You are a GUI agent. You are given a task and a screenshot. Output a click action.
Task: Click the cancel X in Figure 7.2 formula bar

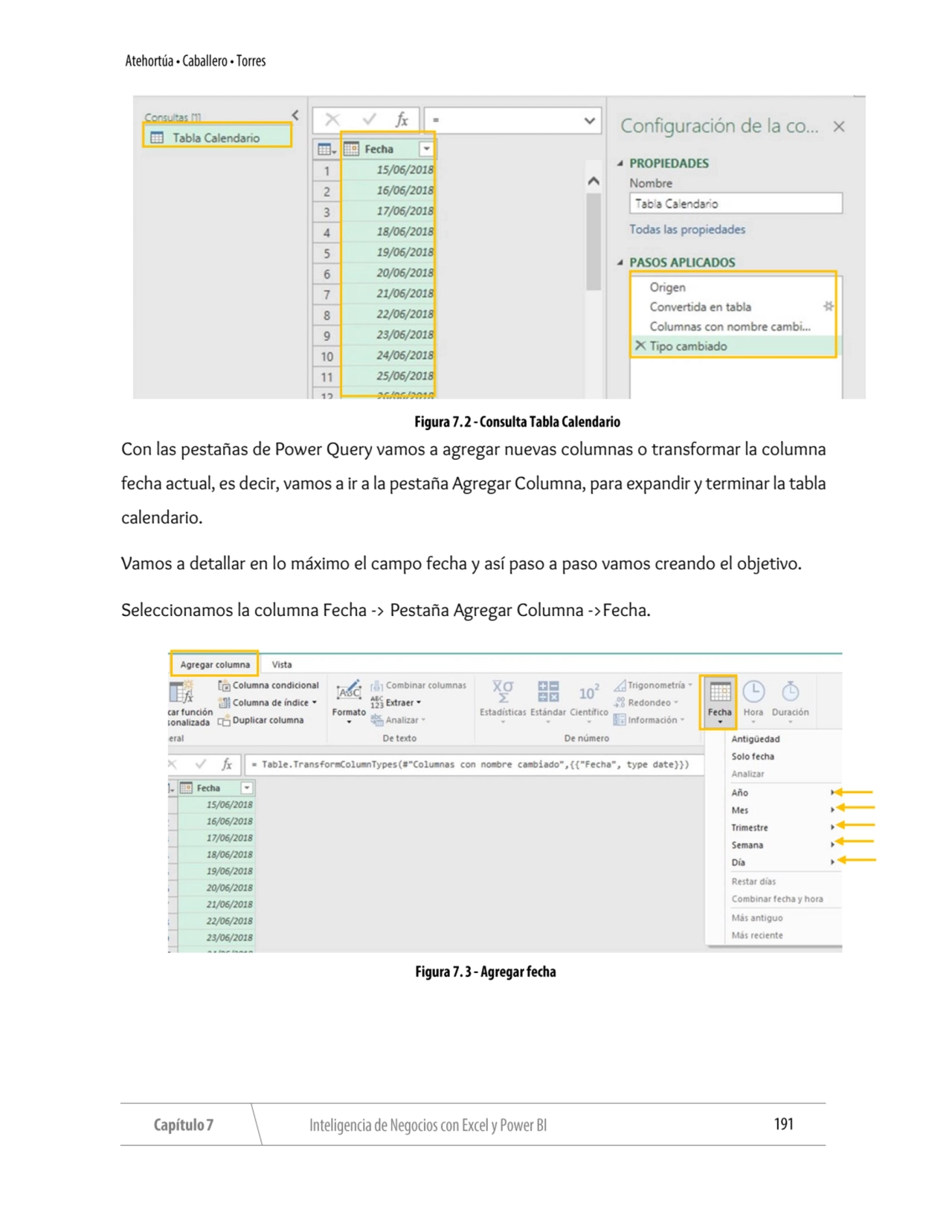[332, 120]
